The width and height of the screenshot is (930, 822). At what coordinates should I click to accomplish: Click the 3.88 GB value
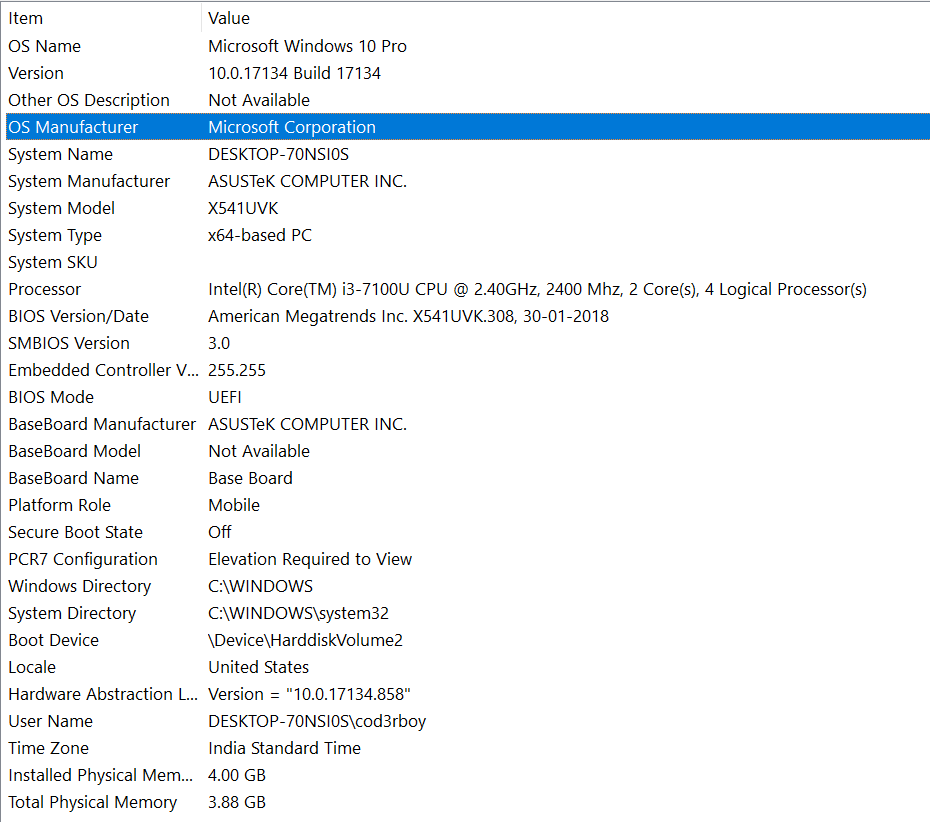pos(237,802)
